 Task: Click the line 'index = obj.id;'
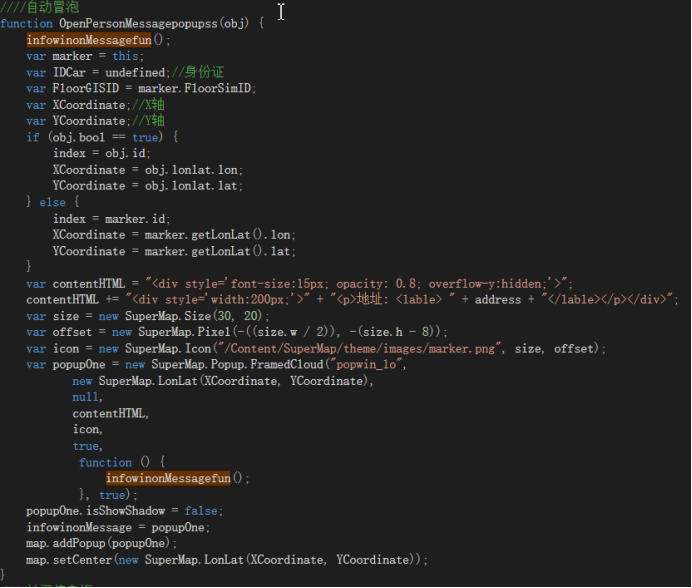tap(102, 153)
